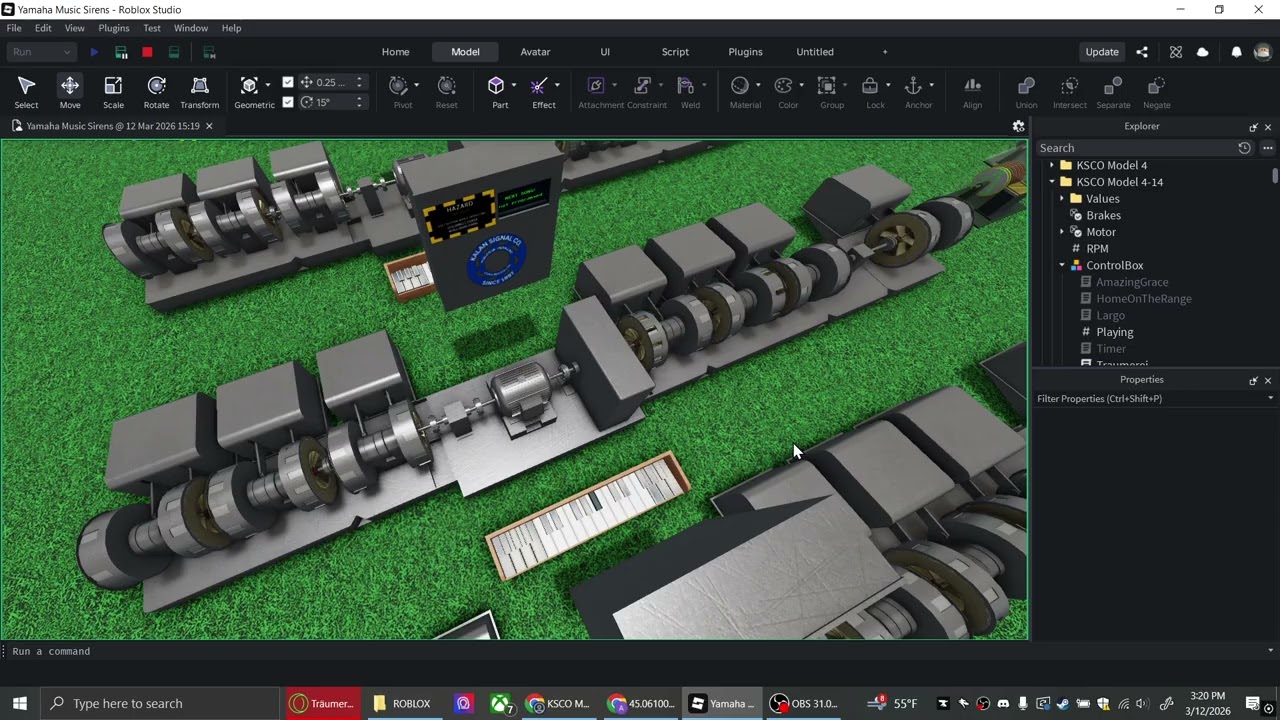This screenshot has width=1280, height=720.
Task: Open the Edit menu
Action: click(43, 28)
